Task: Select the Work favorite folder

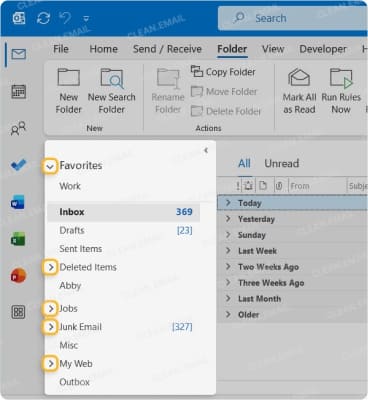Action: coord(70,186)
